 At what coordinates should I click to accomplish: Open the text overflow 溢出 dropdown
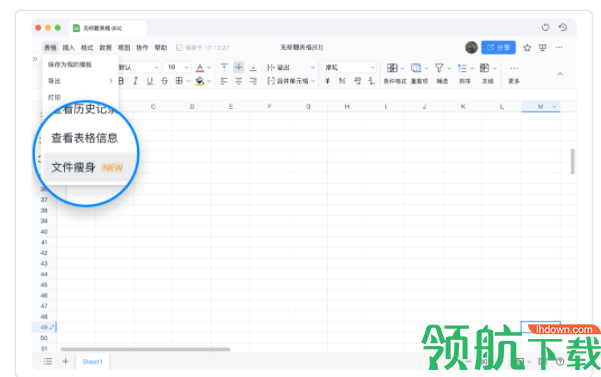[x=291, y=67]
